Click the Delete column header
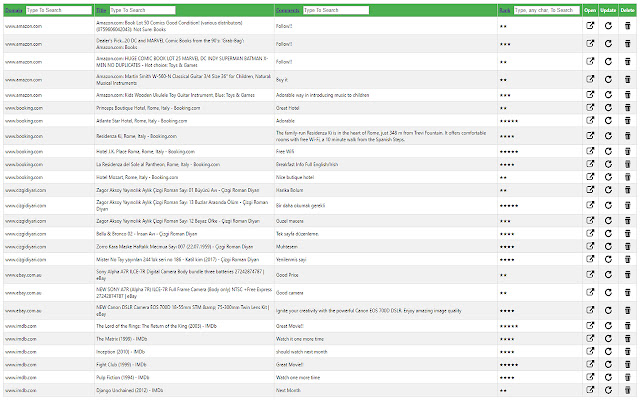 628,10
